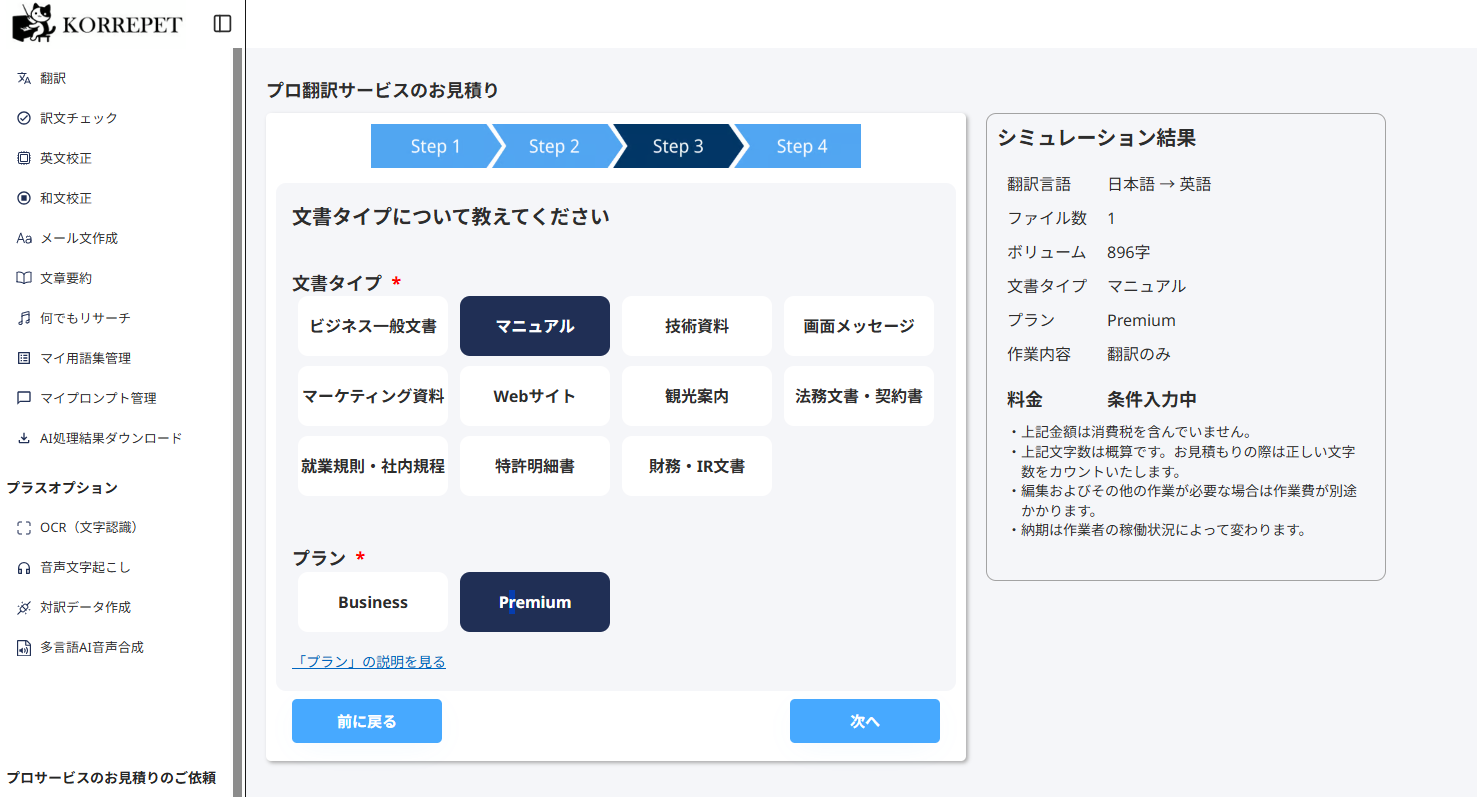Open 翻訳 in the sidebar menu
The width and height of the screenshot is (1477, 797).
click(53, 78)
